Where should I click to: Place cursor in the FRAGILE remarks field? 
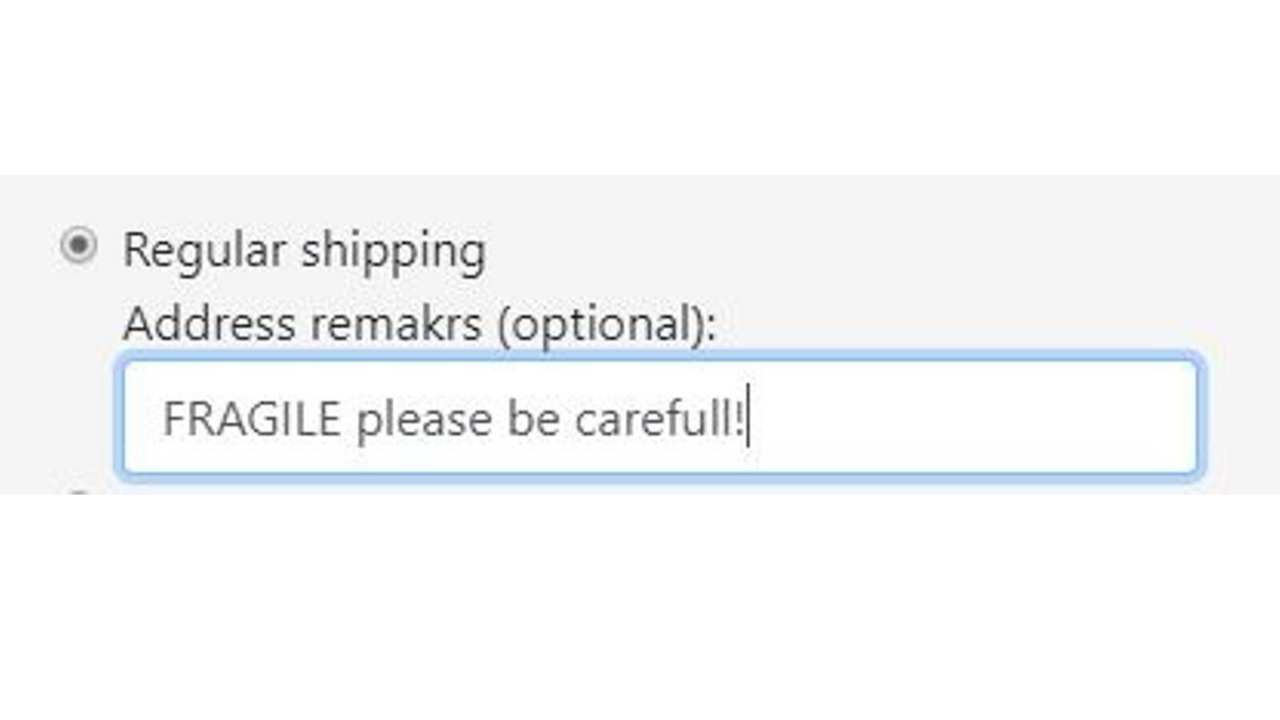point(660,418)
